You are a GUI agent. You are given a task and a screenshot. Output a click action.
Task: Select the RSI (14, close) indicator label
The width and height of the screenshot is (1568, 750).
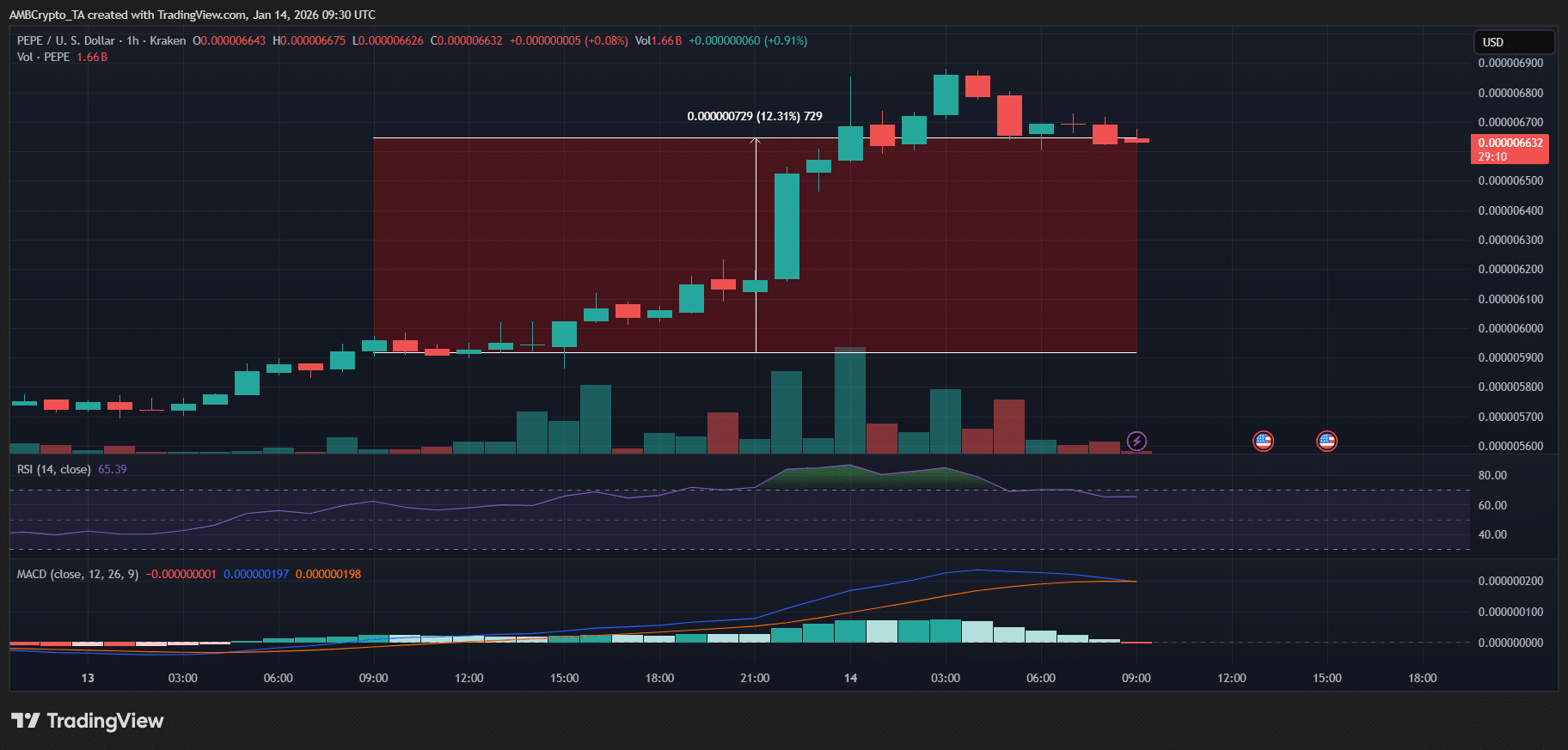53,469
